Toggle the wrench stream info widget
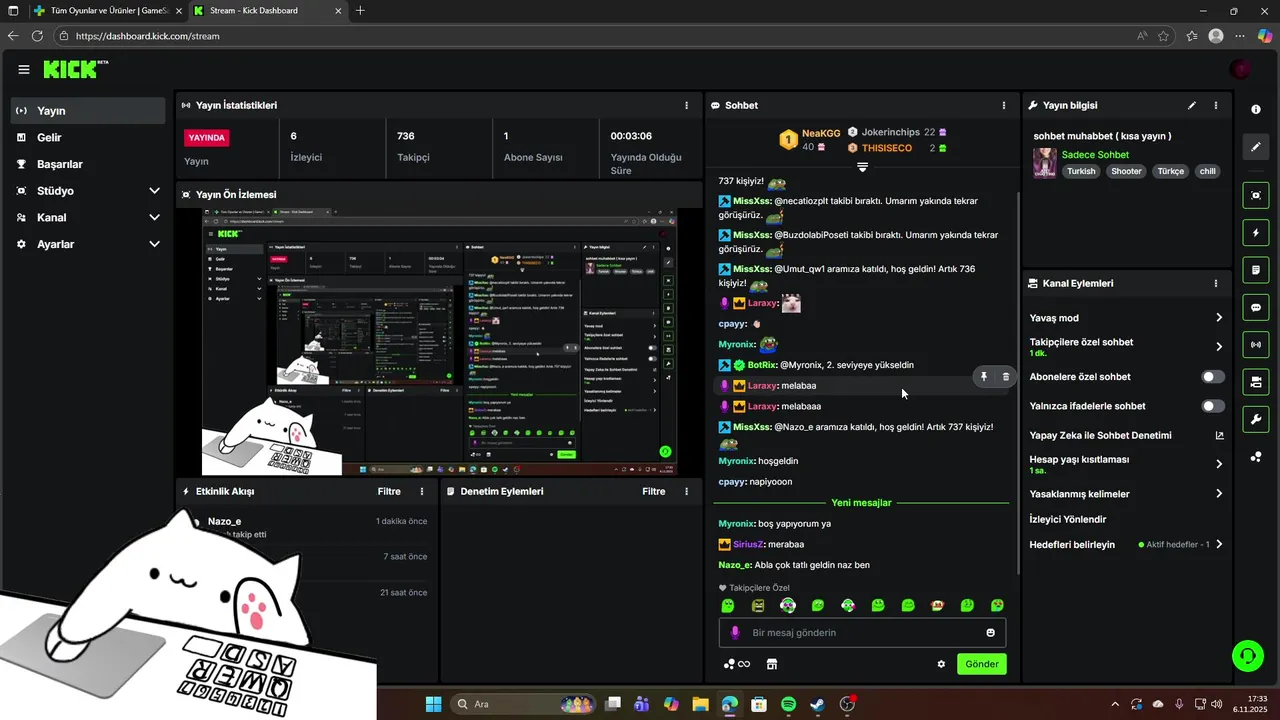This screenshot has width=1280, height=720. 1256,419
